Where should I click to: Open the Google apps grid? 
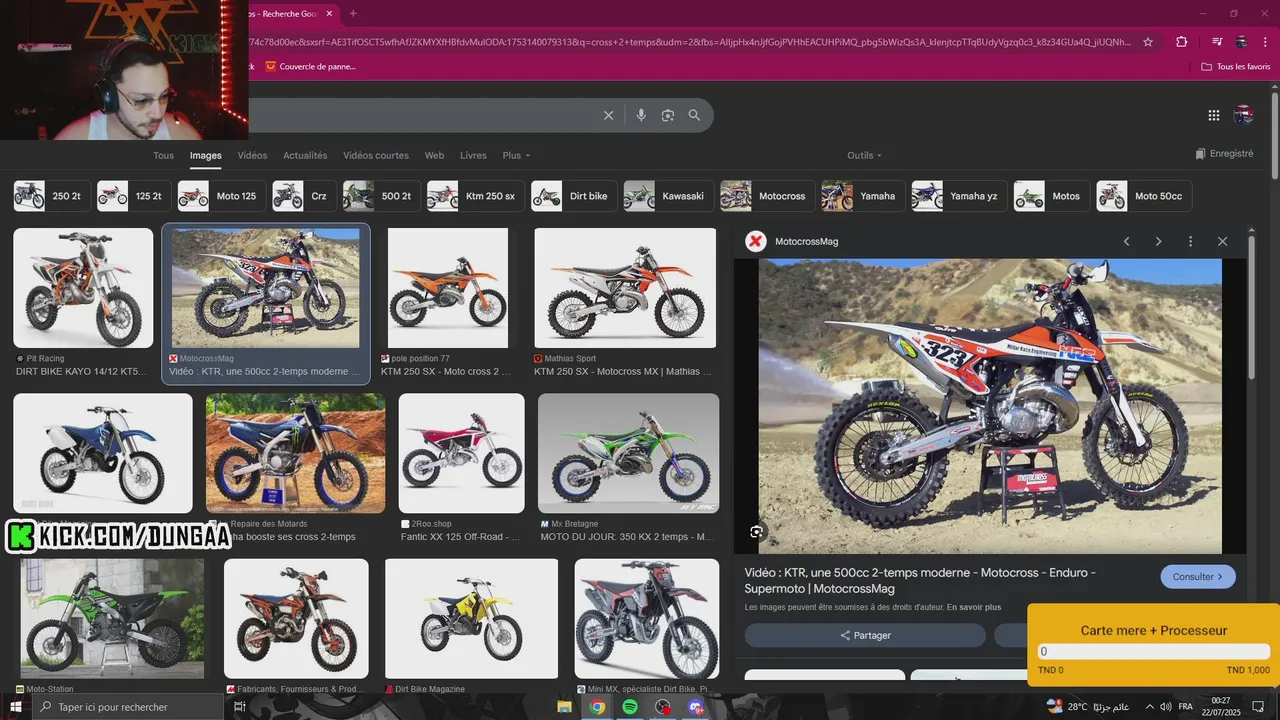click(1214, 115)
